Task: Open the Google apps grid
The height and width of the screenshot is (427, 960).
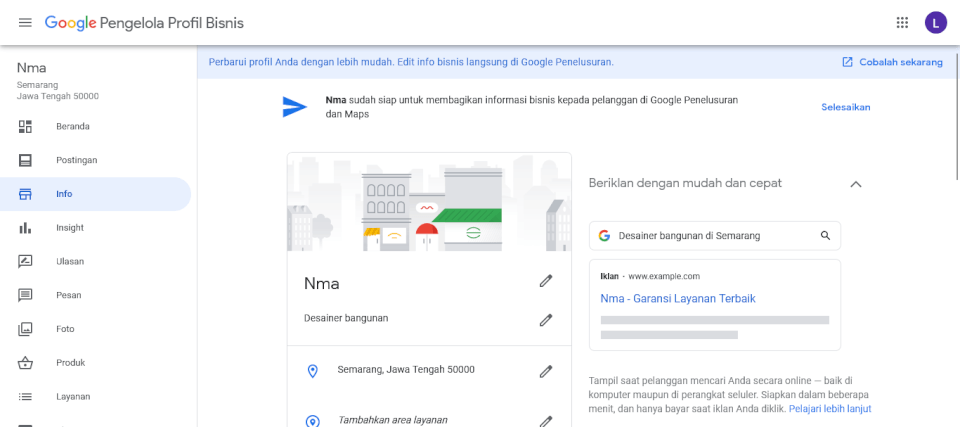Action: pyautogui.click(x=902, y=23)
